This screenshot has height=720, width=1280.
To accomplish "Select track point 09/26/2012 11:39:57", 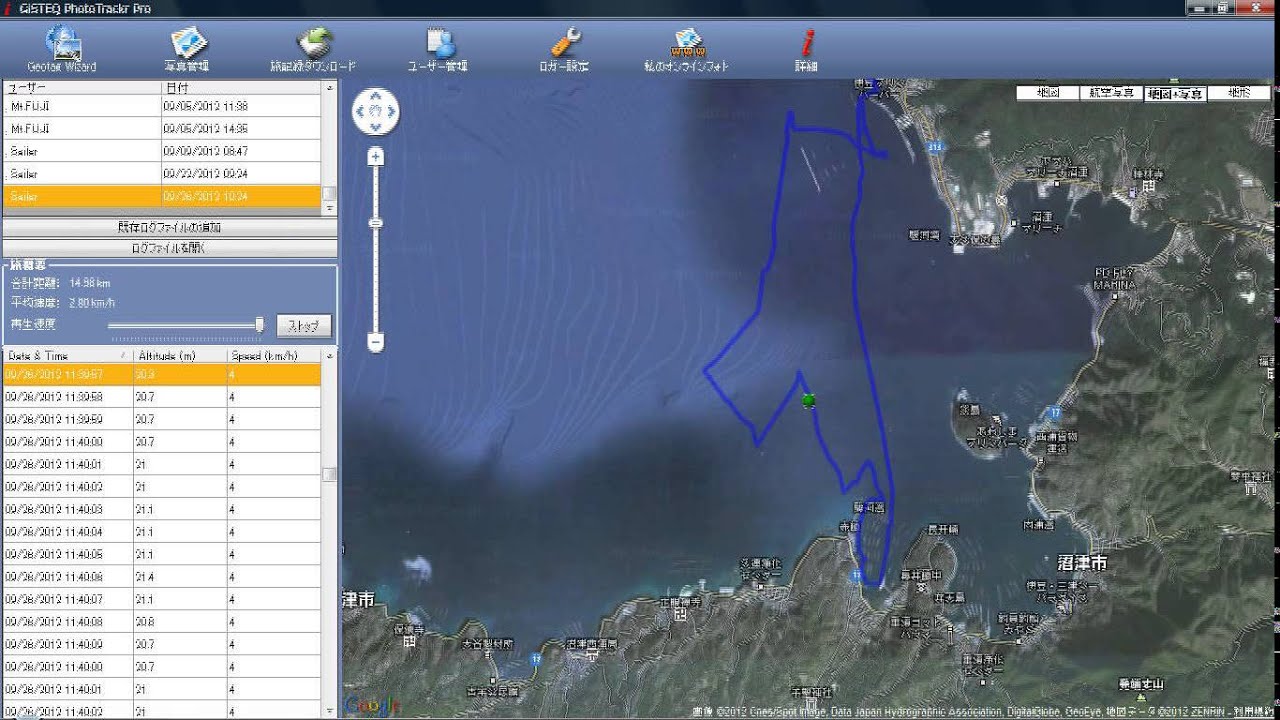I will click(x=162, y=374).
